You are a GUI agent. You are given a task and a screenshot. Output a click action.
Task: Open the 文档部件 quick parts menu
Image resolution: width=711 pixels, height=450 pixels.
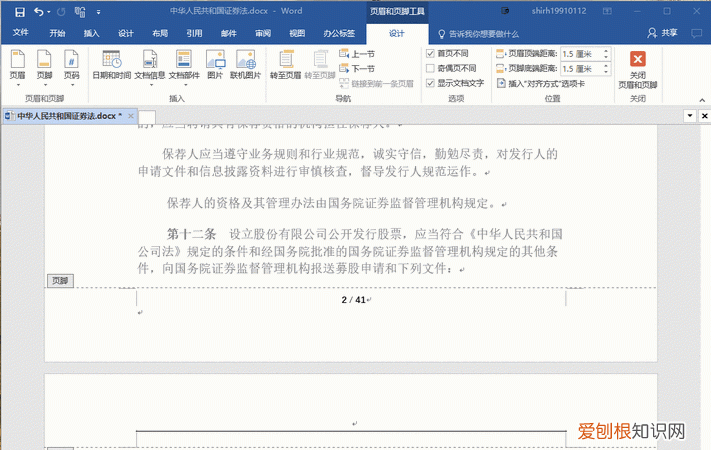click(184, 68)
